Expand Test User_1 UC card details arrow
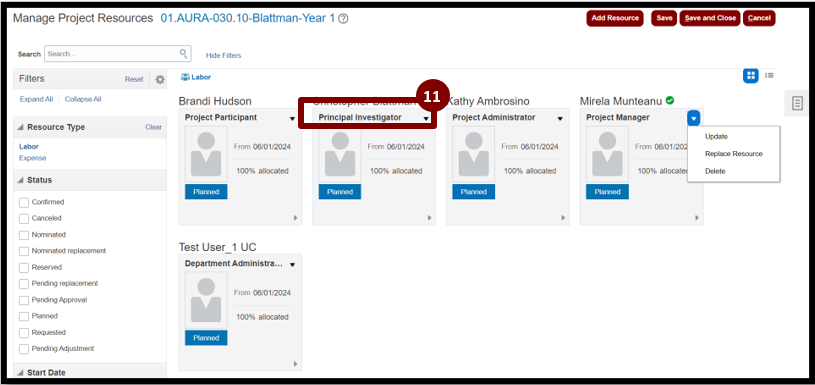The image size is (815, 385). click(x=295, y=364)
